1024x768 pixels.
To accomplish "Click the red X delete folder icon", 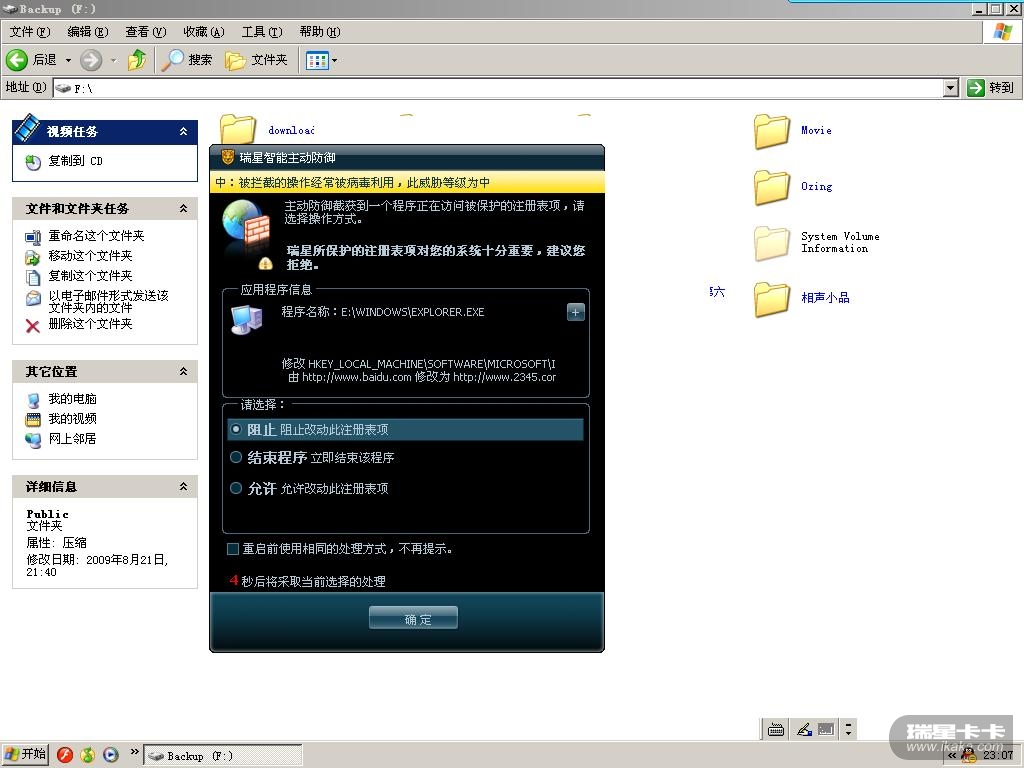I will tap(33, 325).
